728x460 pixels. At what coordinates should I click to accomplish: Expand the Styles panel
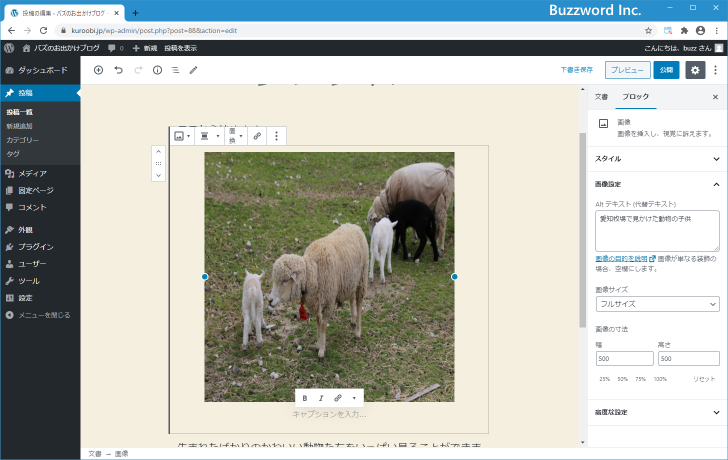(x=657, y=159)
